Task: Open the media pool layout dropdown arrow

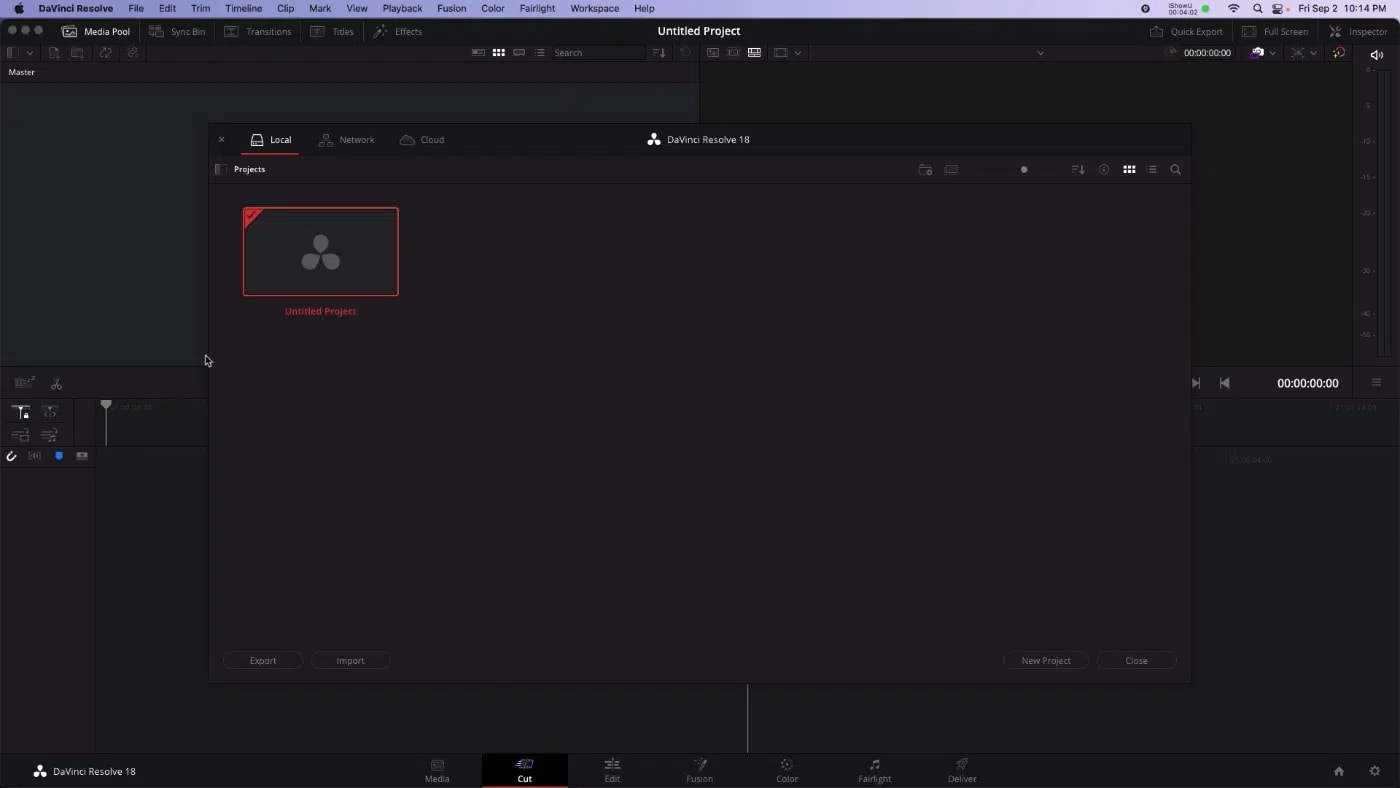Action: pos(30,53)
